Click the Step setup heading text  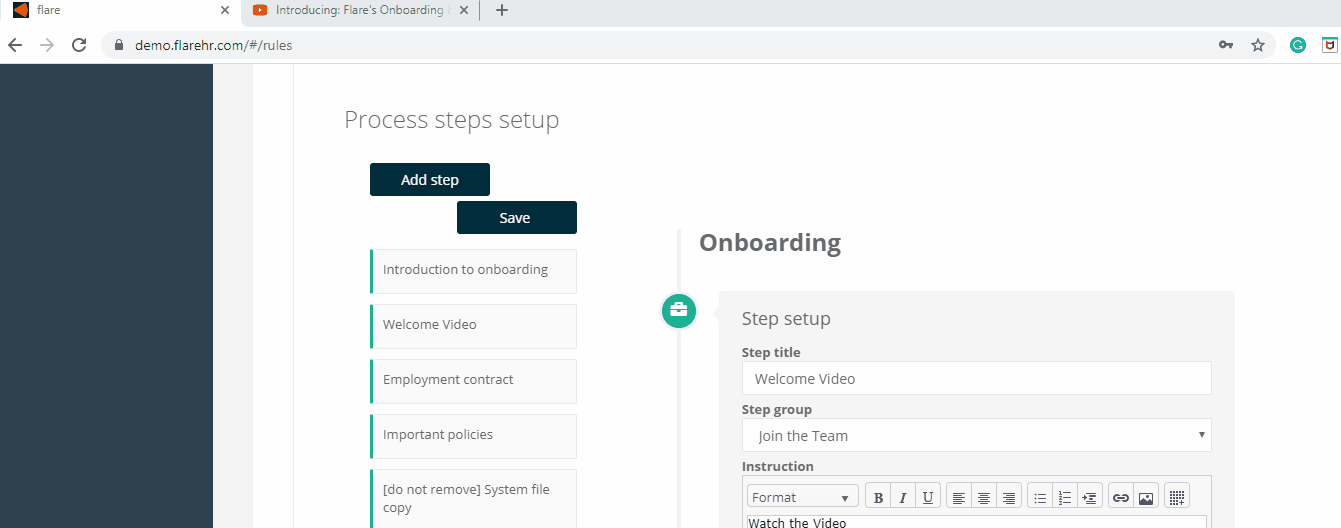[x=786, y=319]
